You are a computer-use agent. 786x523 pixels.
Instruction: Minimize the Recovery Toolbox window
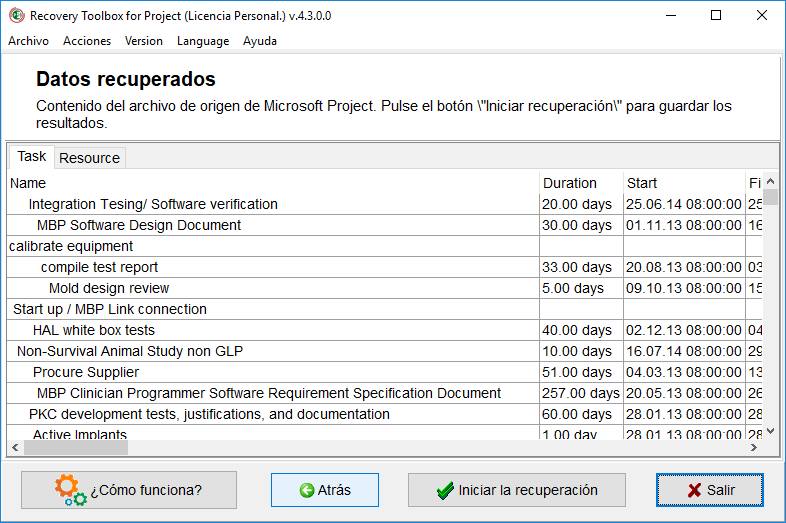tap(671, 16)
